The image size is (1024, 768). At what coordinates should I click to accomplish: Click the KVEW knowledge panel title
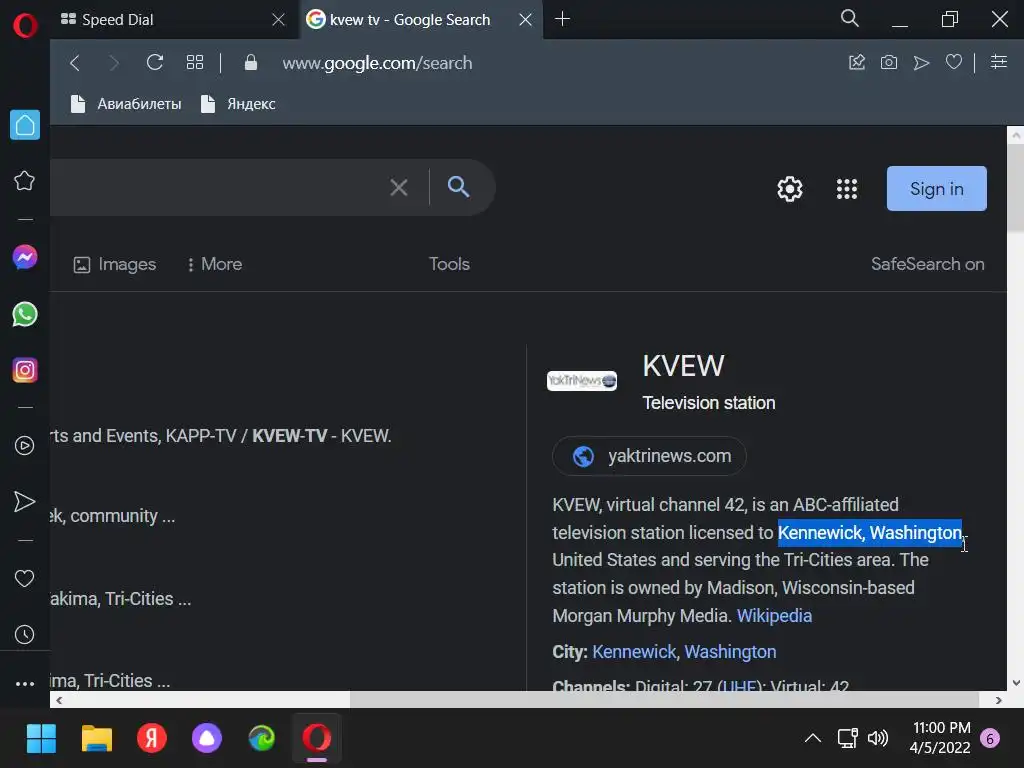click(683, 366)
